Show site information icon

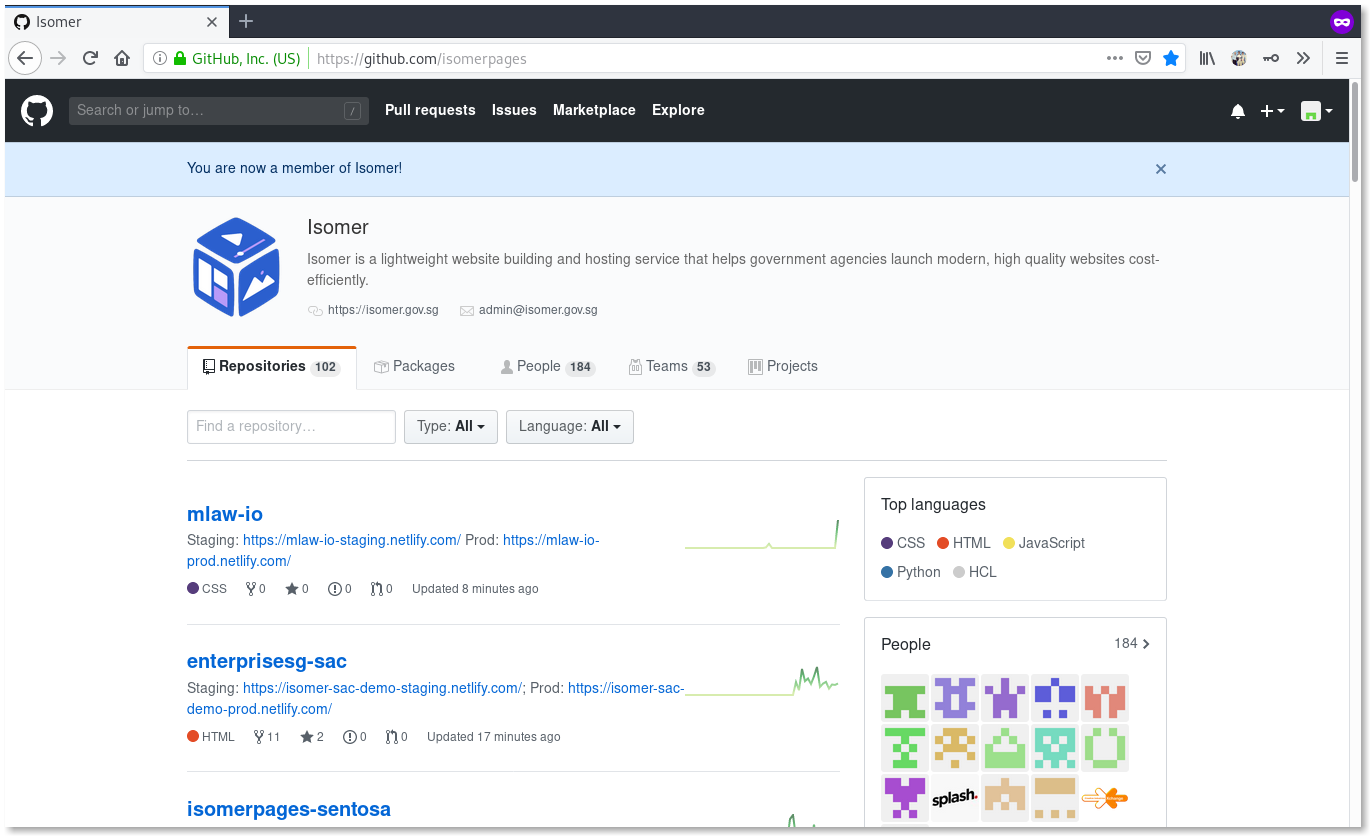pos(160,58)
